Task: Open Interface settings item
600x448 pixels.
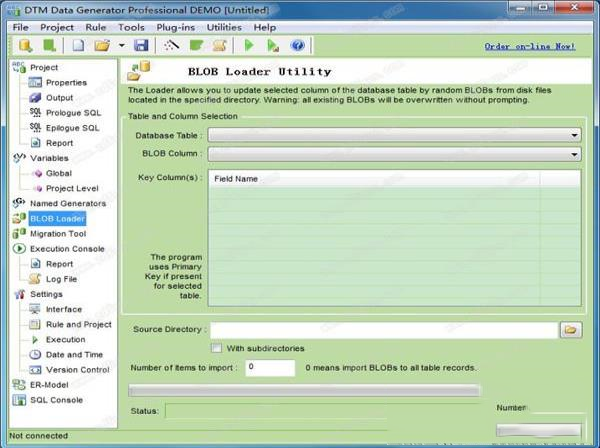Action: [x=64, y=309]
